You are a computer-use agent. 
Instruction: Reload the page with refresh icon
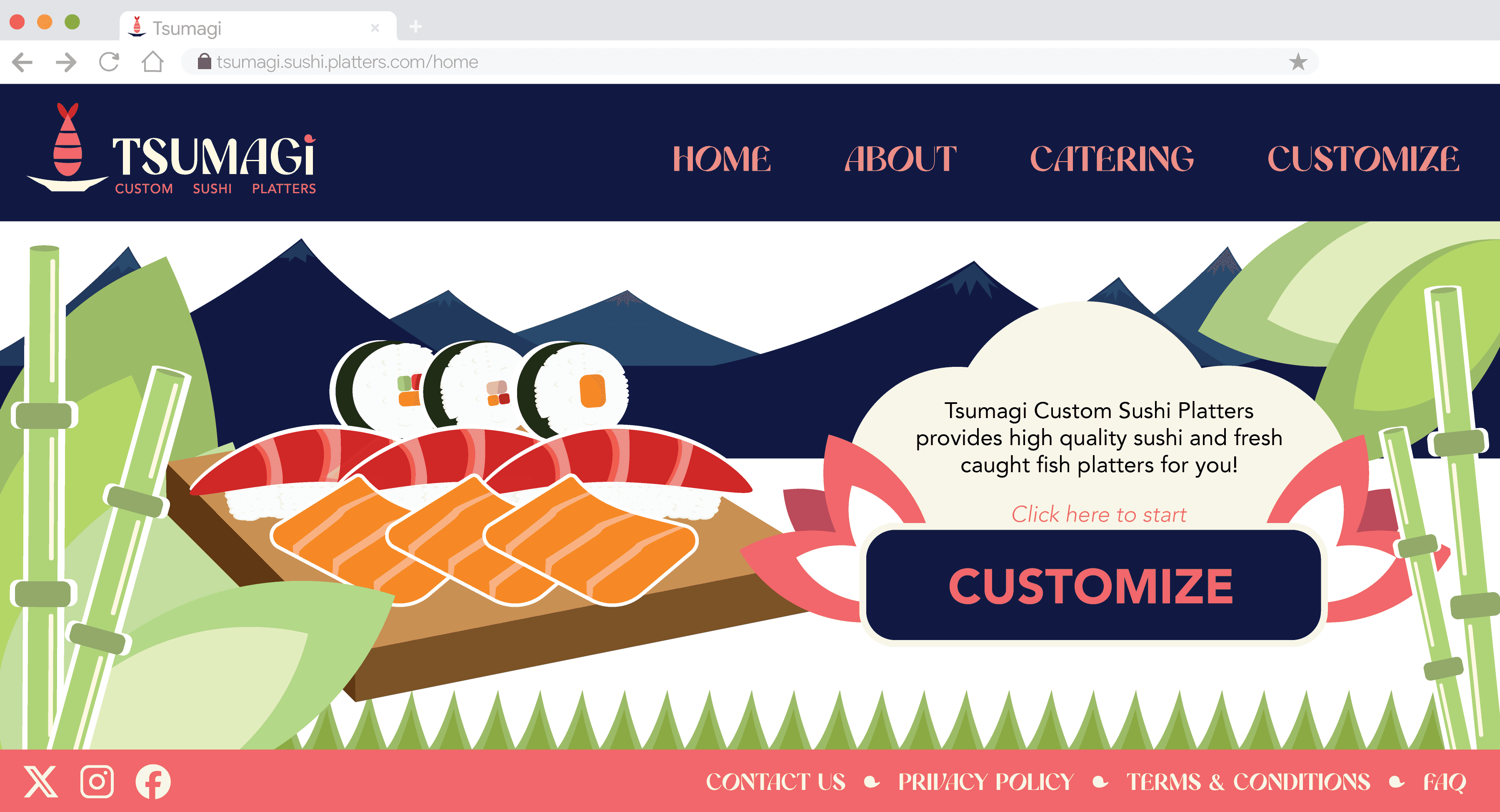coord(109,62)
